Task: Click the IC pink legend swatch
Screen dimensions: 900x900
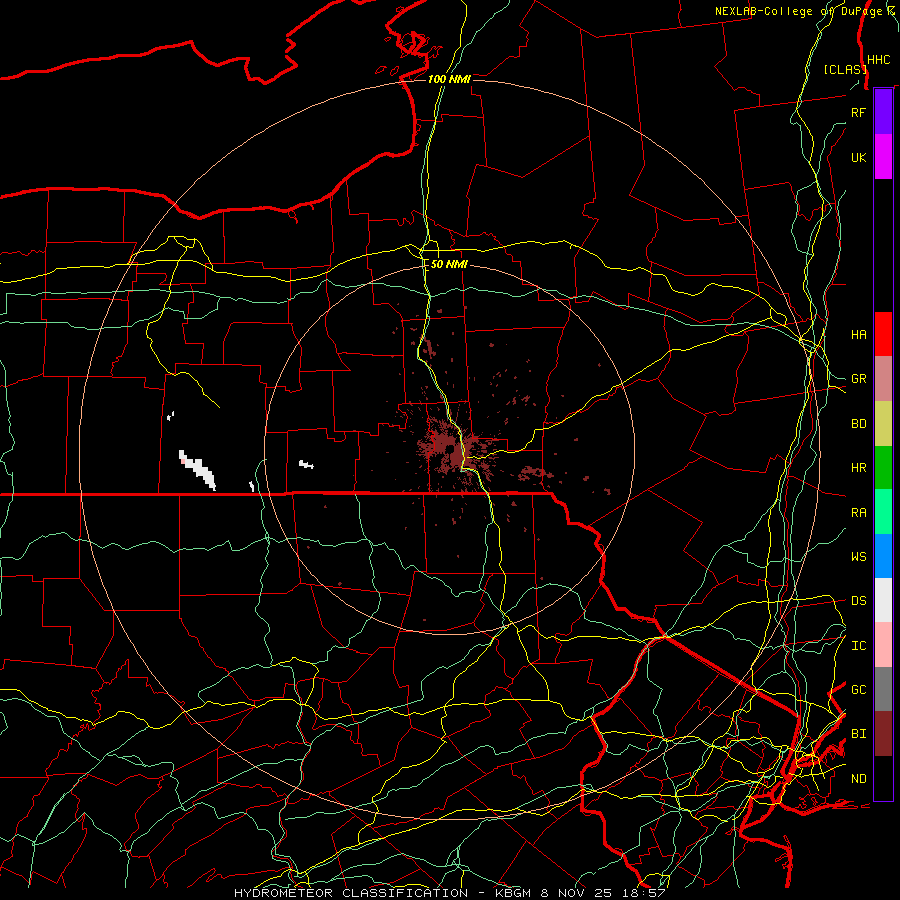Action: point(883,645)
